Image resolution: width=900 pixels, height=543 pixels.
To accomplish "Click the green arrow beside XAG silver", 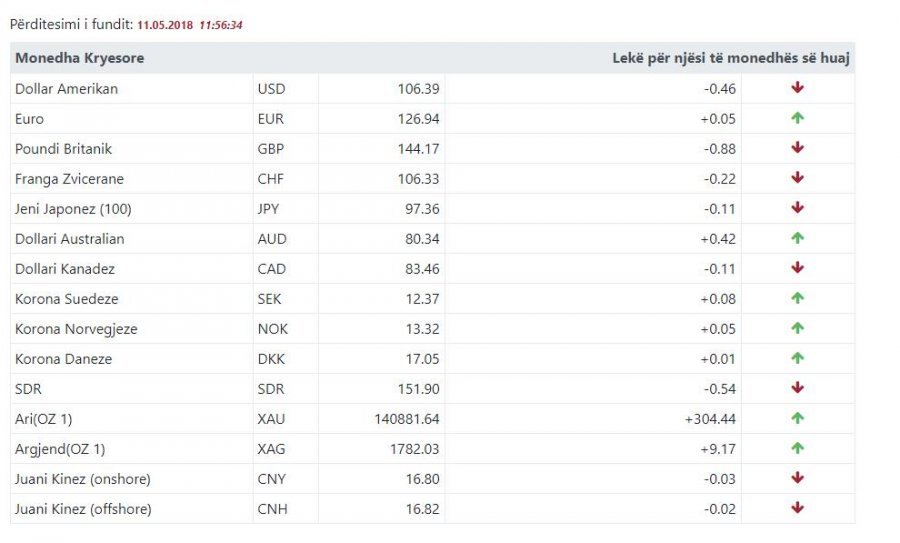I will click(797, 448).
